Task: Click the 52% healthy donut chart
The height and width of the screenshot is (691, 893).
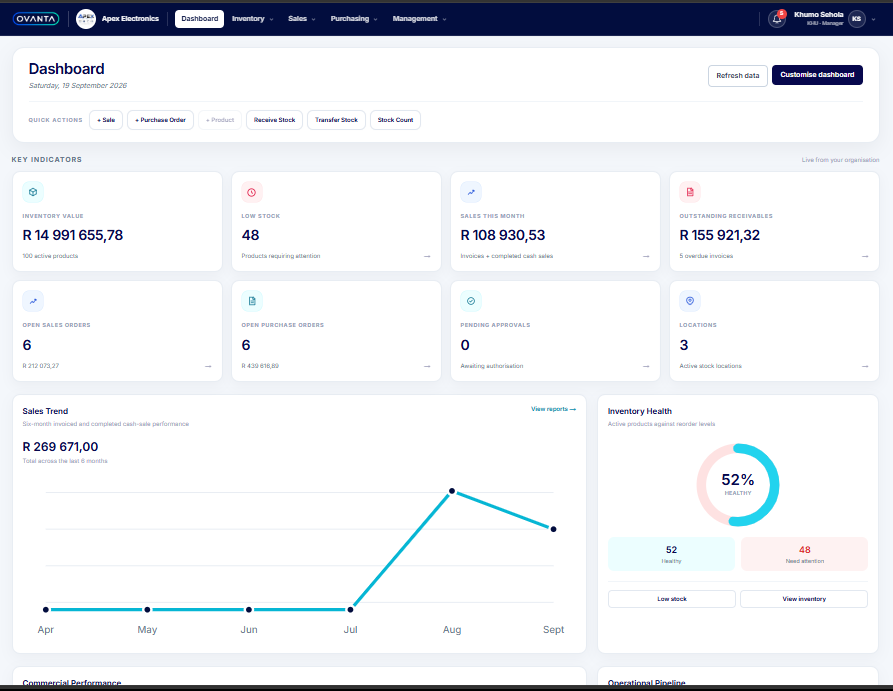Action: [x=738, y=485]
